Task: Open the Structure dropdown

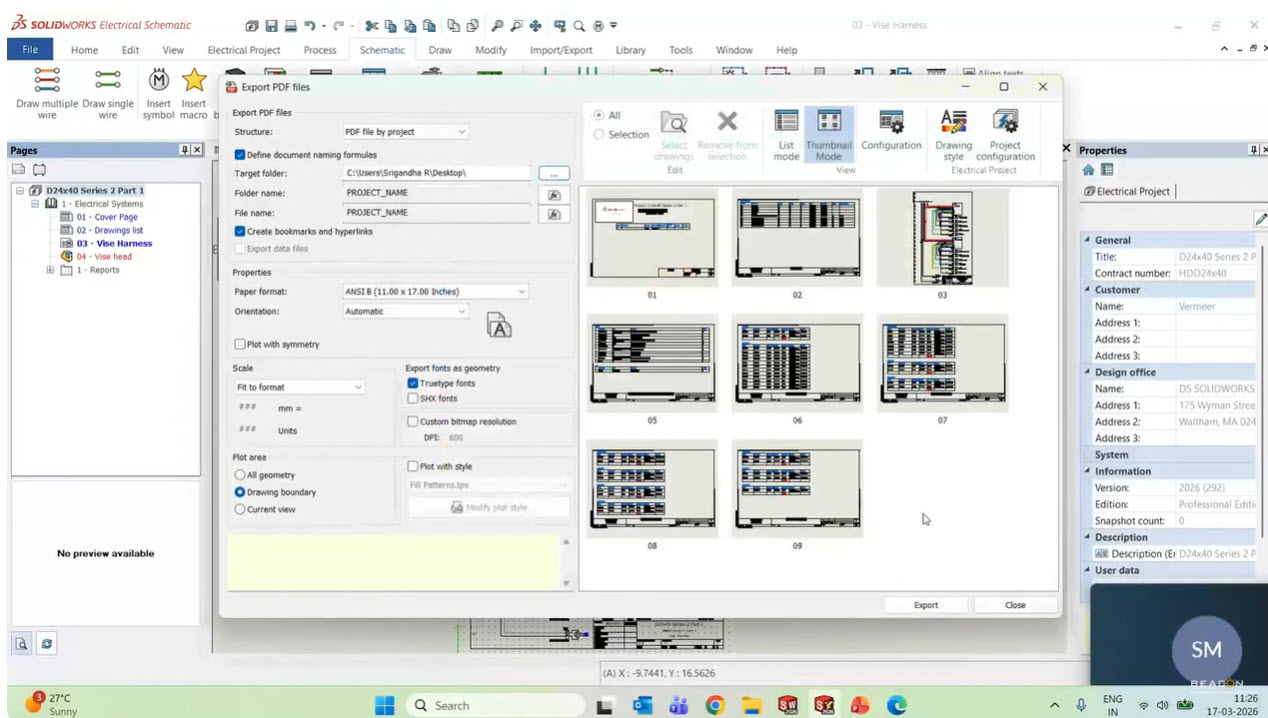Action: pyautogui.click(x=405, y=132)
